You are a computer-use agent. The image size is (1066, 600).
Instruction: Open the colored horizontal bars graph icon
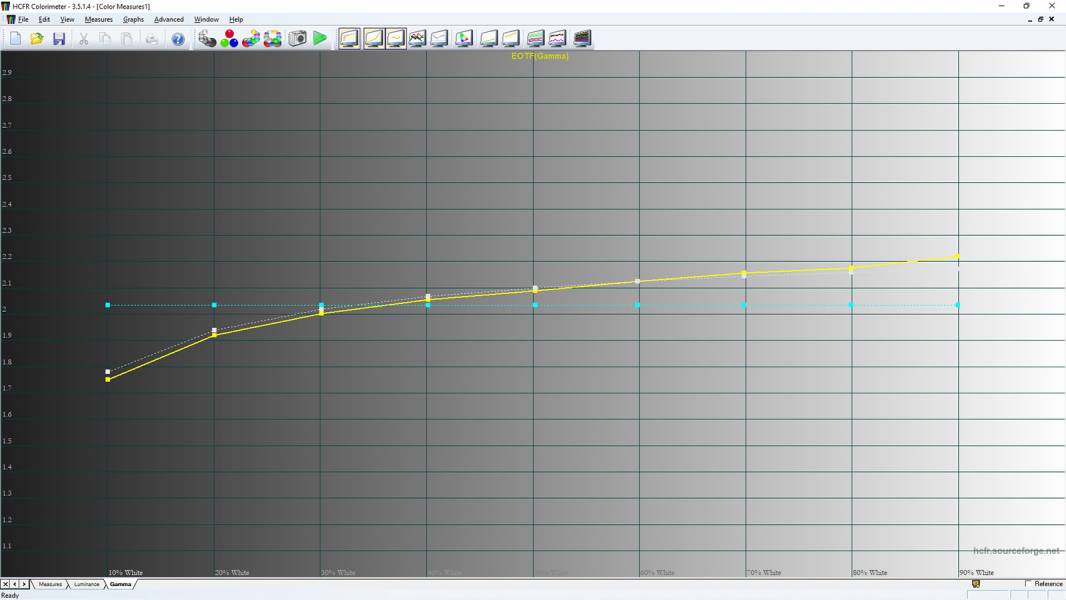536,38
